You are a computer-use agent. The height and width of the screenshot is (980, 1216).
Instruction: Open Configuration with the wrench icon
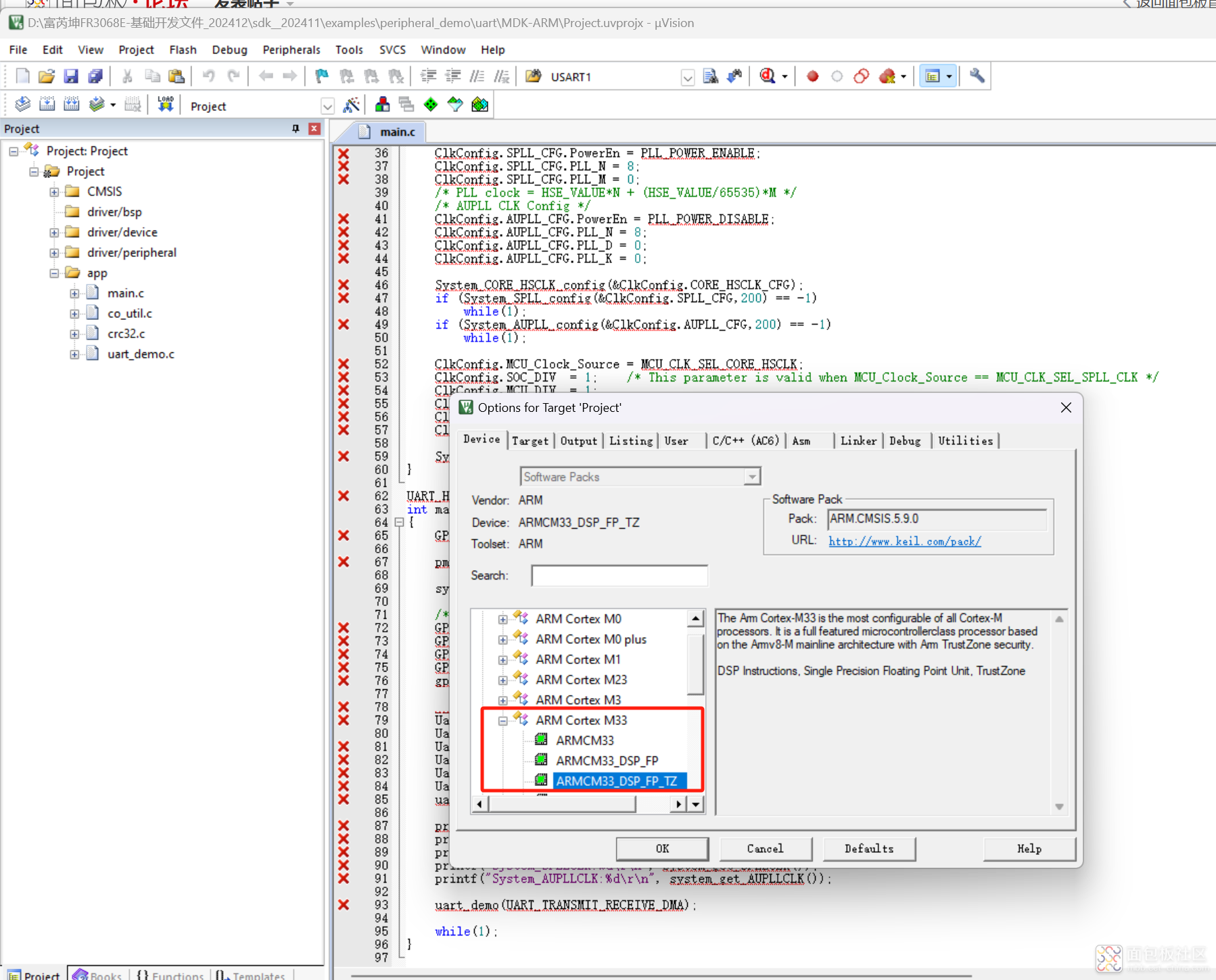point(977,76)
